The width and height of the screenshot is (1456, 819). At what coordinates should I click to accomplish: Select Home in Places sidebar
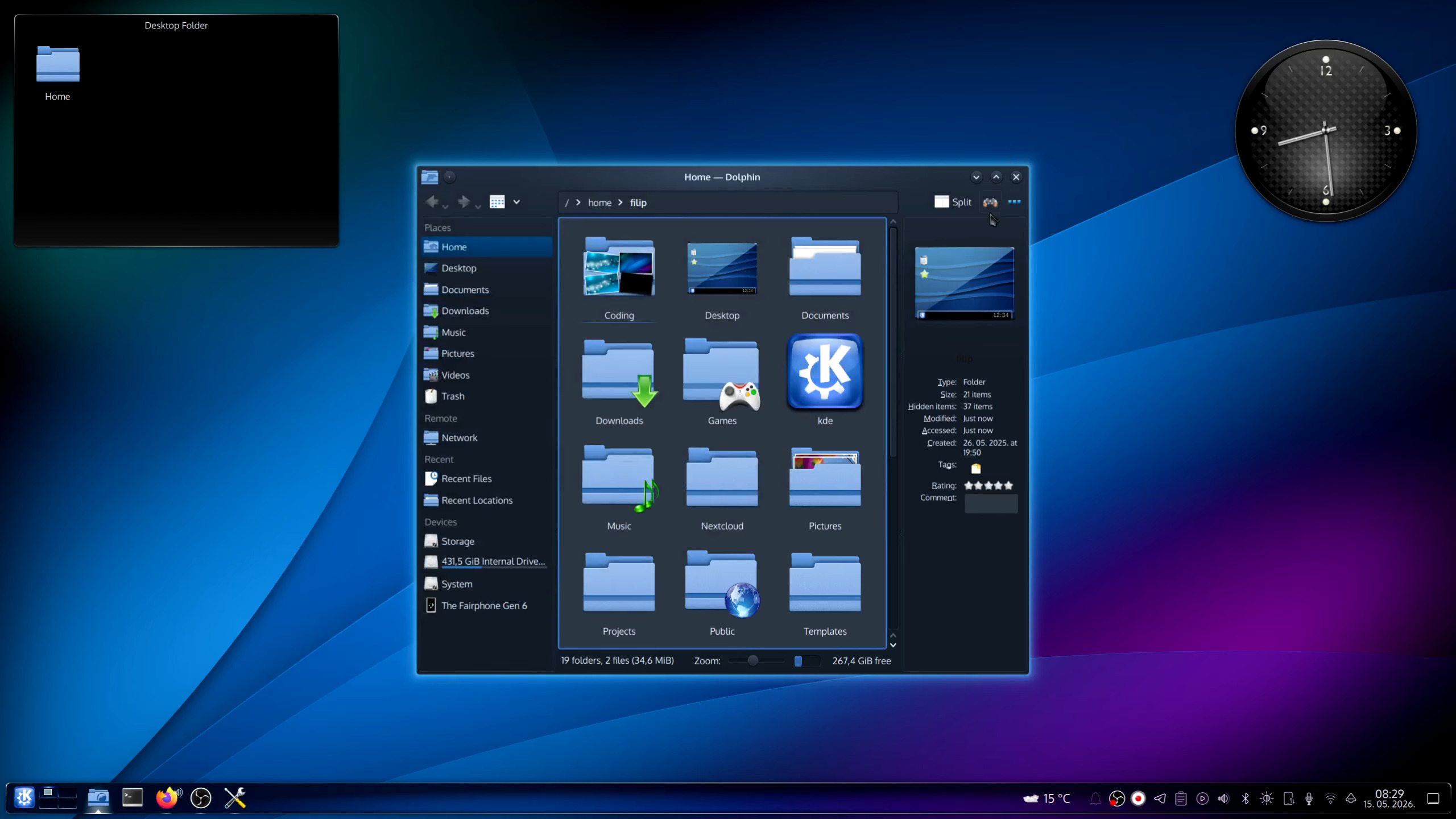487,247
